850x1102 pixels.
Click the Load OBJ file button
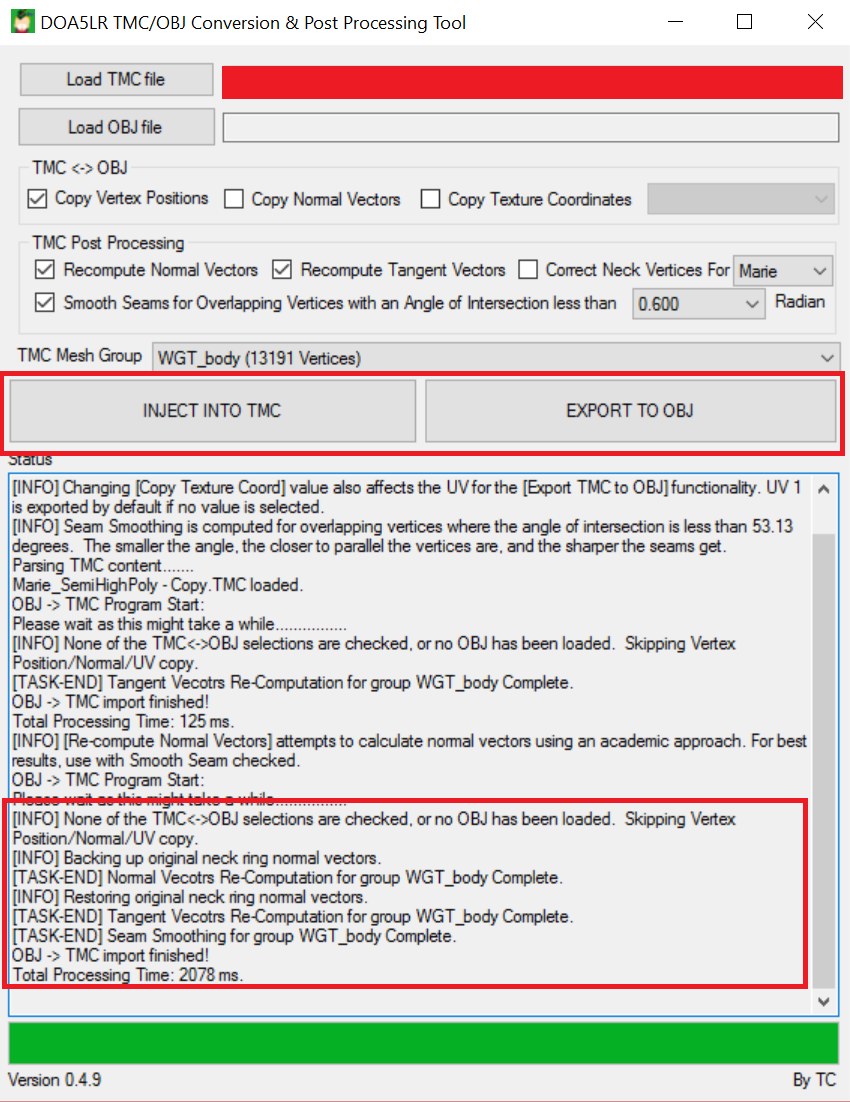[x=116, y=127]
